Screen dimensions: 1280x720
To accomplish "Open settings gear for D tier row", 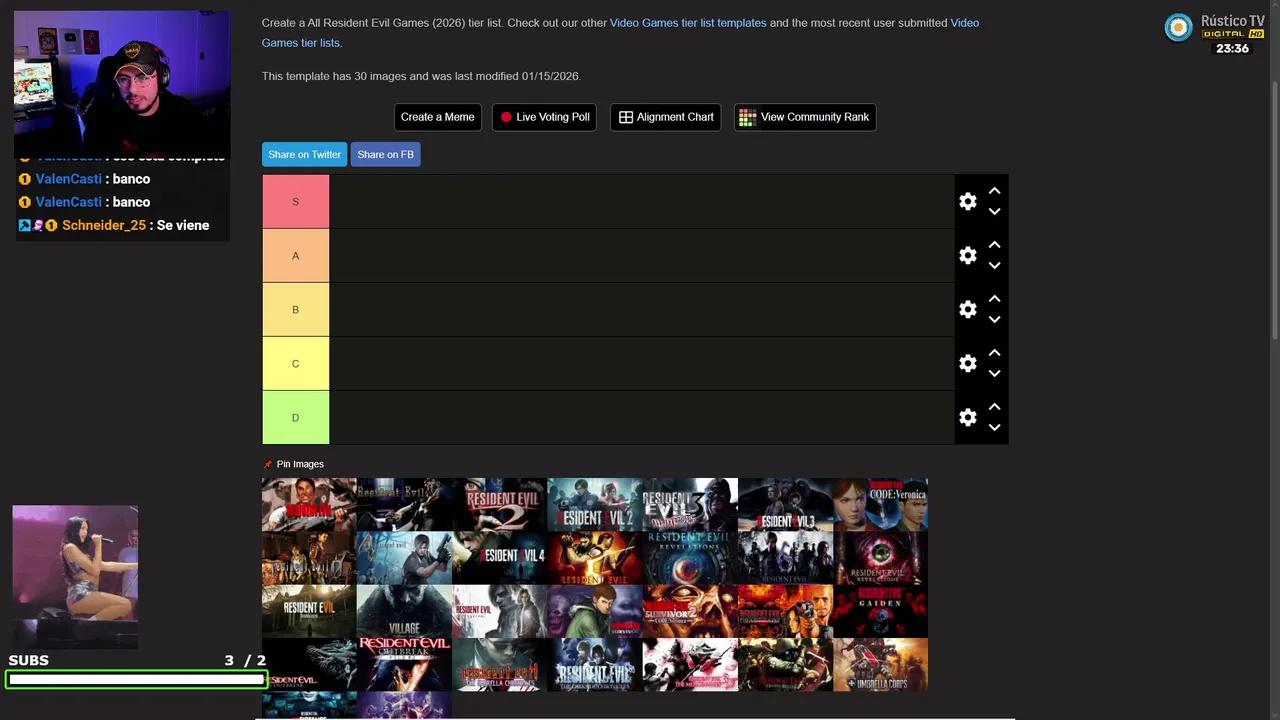I will (967, 418).
